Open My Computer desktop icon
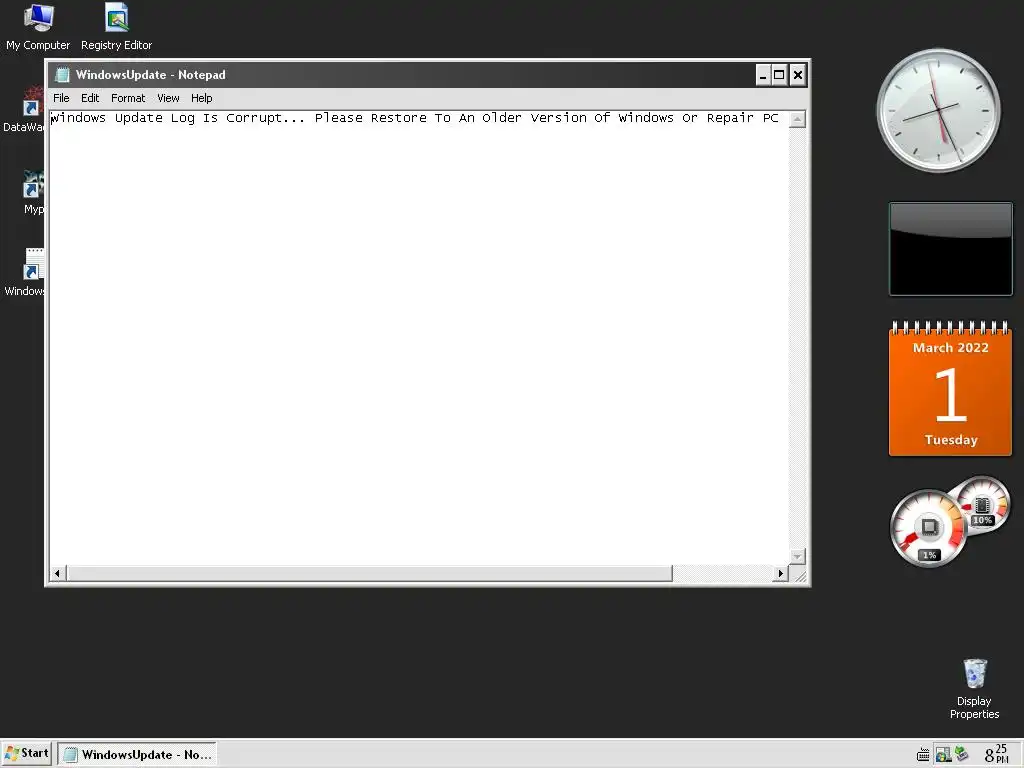This screenshot has height=768, width=1024. click(x=38, y=27)
